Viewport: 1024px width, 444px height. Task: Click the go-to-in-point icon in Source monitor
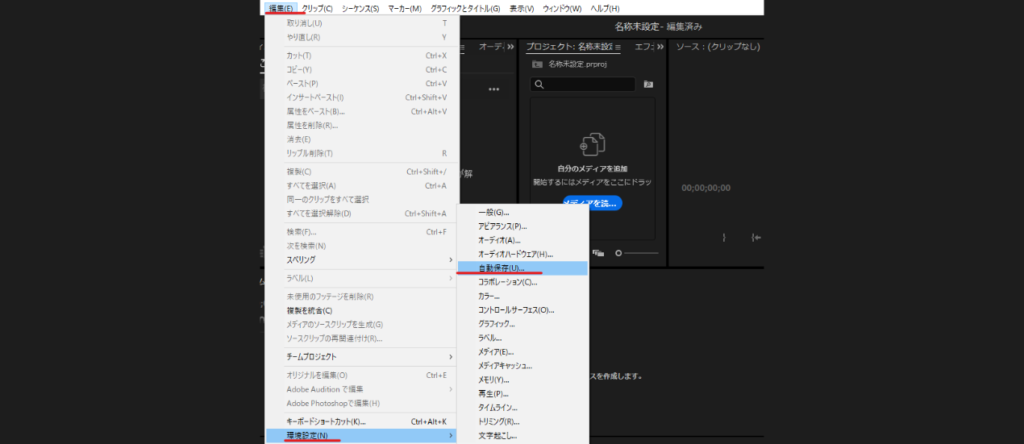click(757, 237)
